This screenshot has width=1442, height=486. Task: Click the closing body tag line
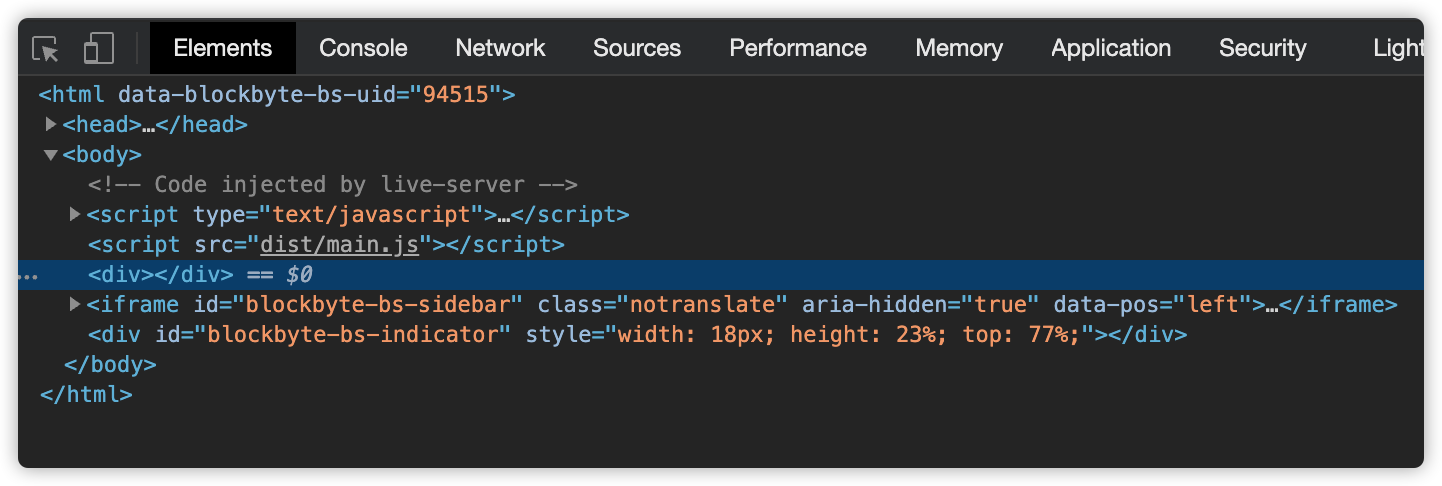tap(110, 365)
